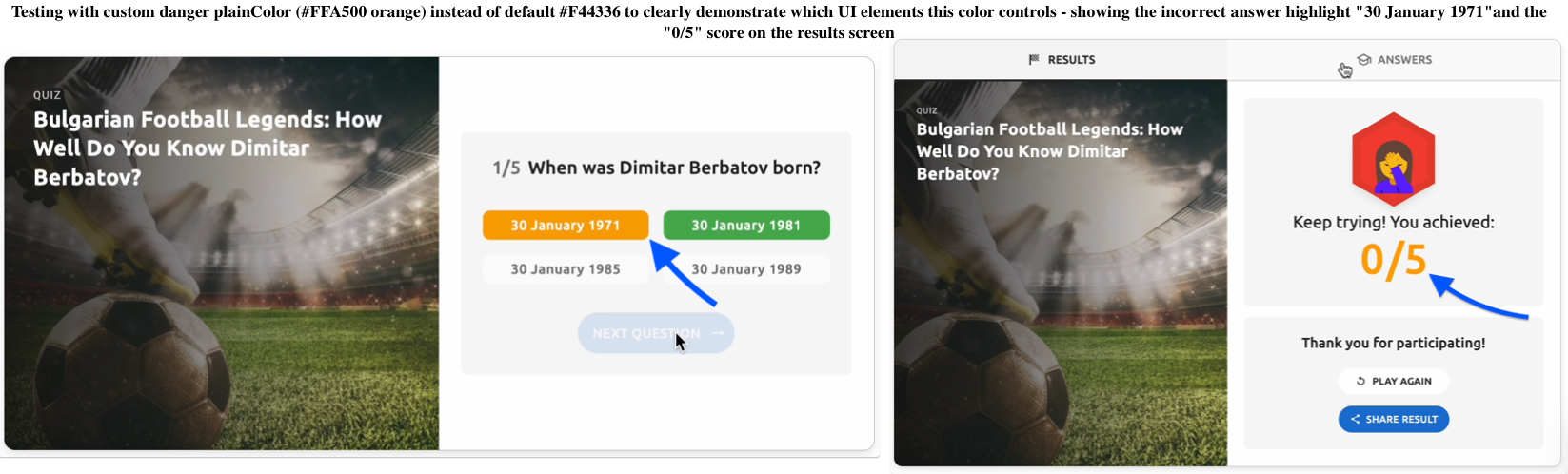Switch to the Answers tab

(1396, 60)
